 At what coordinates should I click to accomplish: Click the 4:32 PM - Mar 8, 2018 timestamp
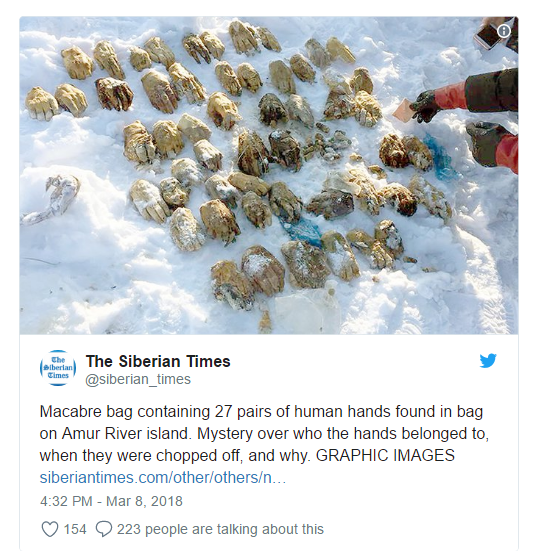click(111, 501)
